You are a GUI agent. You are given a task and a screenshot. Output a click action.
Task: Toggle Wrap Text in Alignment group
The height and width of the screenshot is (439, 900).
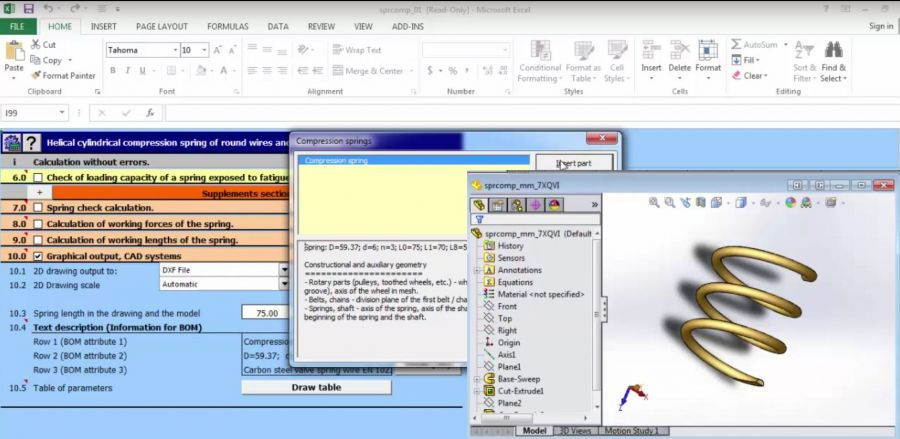(x=356, y=50)
